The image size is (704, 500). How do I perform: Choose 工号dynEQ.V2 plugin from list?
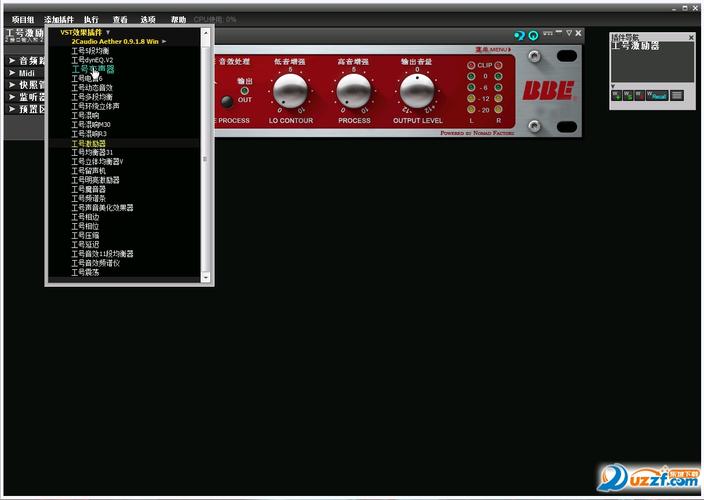tap(92, 60)
